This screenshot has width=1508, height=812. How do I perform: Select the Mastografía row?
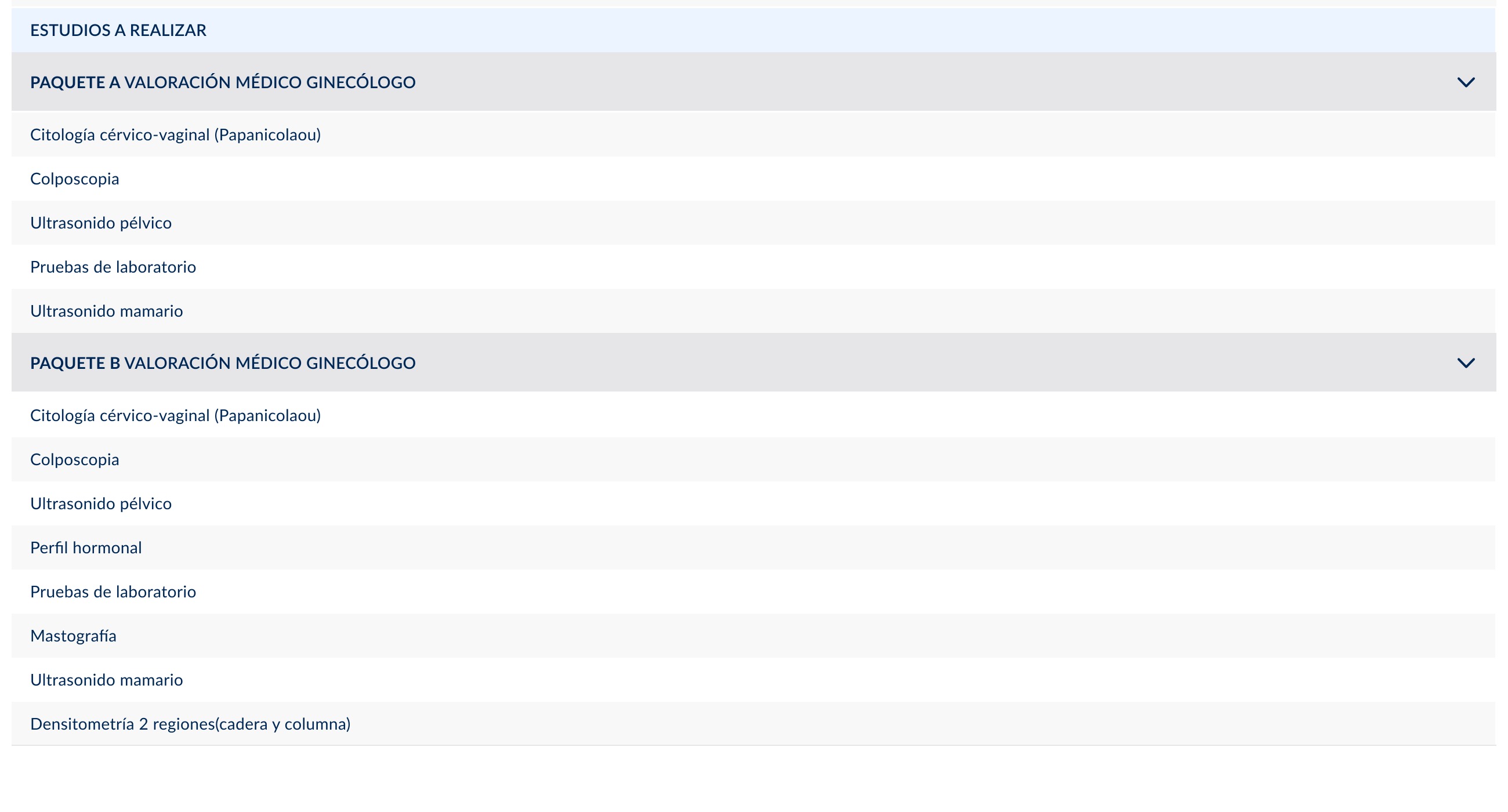753,636
